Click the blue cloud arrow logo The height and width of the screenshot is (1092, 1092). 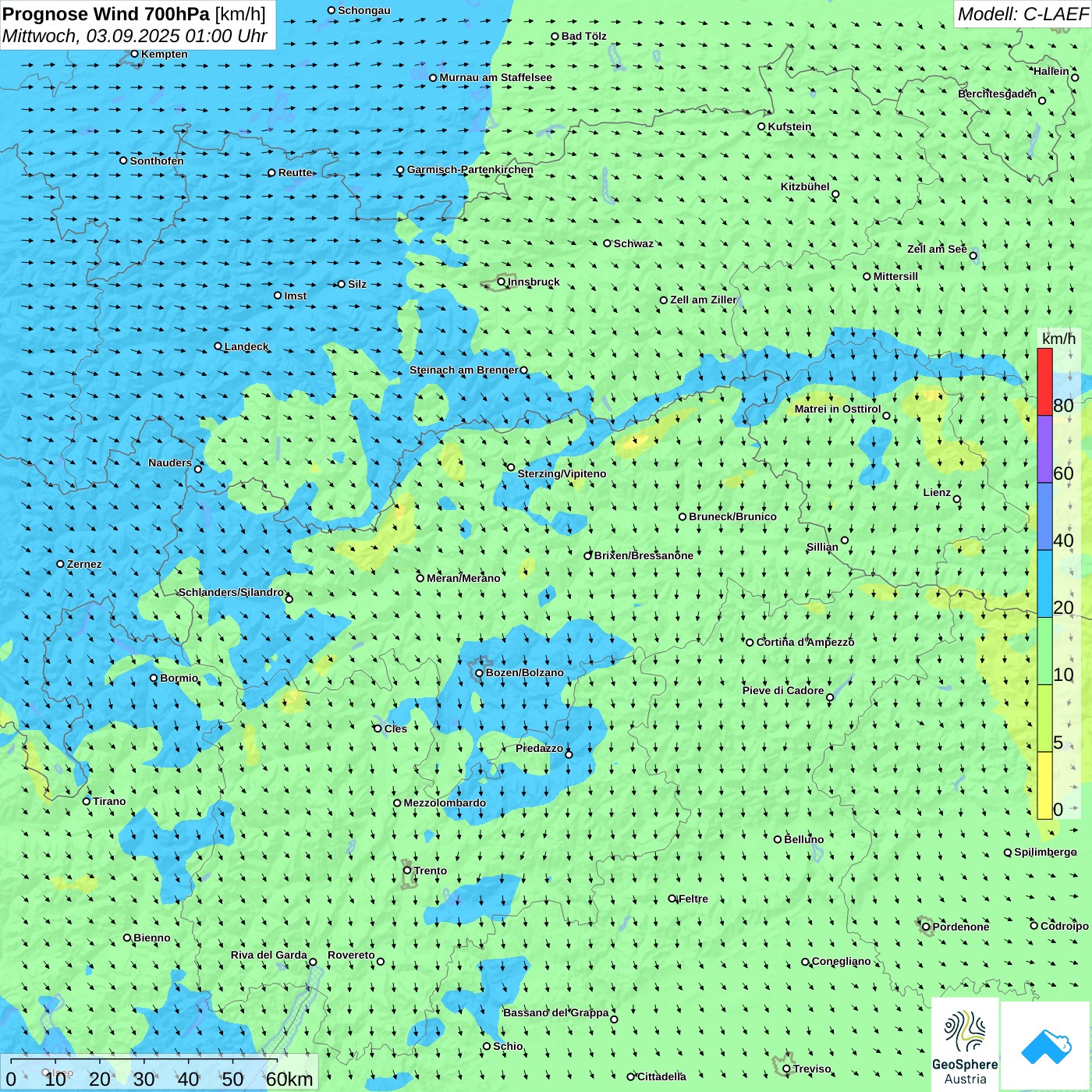pos(1046,1046)
